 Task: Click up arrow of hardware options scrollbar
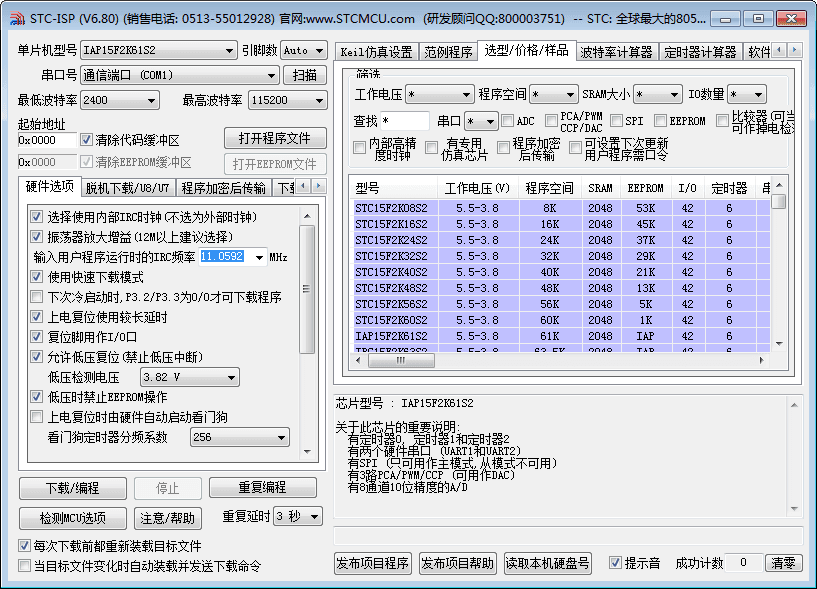click(307, 216)
